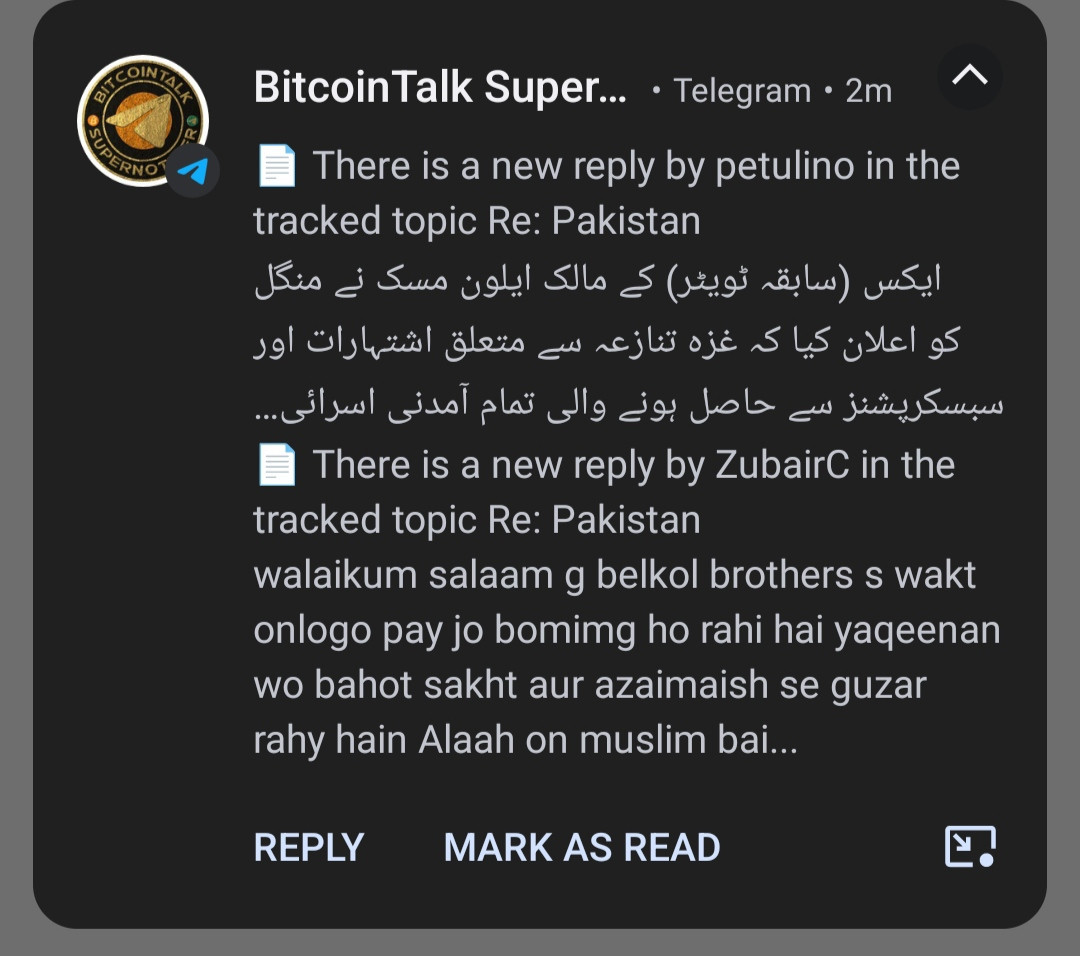Tap the 2m timestamp

click(869, 91)
